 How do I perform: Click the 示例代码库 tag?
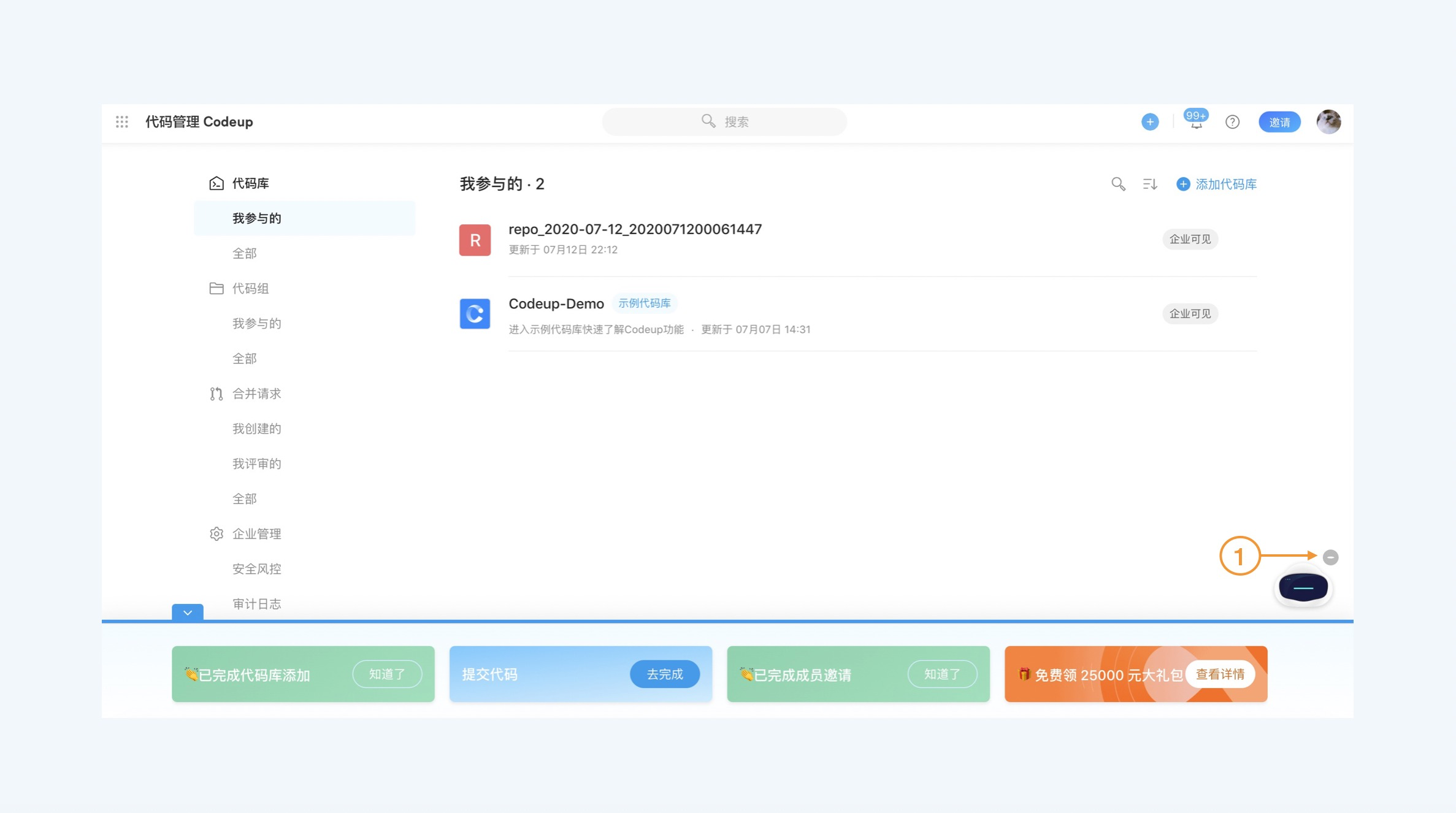tap(644, 303)
